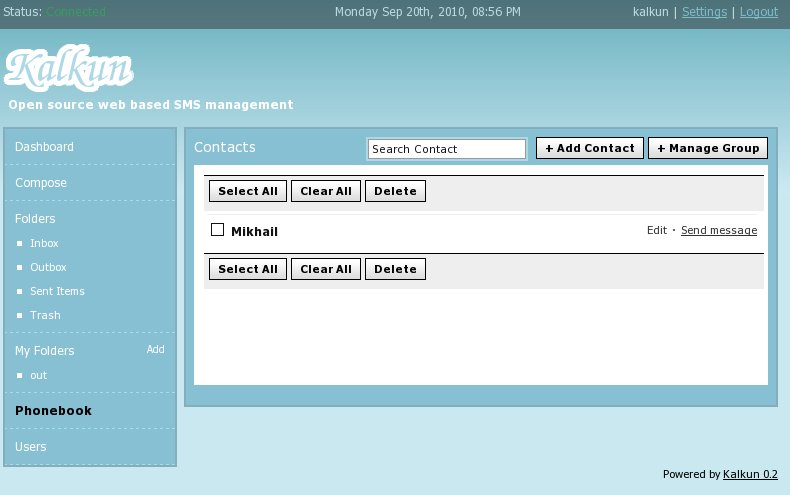Edit the Mikhail contact
Viewport: 790px width, 495px height.
pyautogui.click(x=657, y=230)
